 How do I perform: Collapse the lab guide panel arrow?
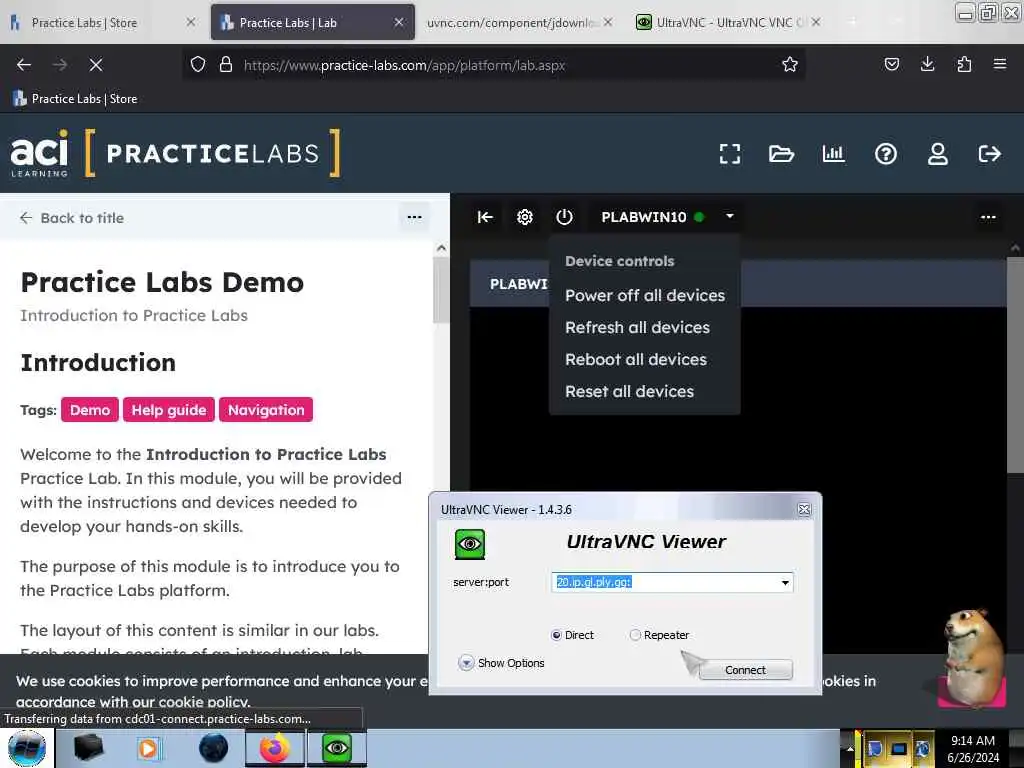(485, 217)
